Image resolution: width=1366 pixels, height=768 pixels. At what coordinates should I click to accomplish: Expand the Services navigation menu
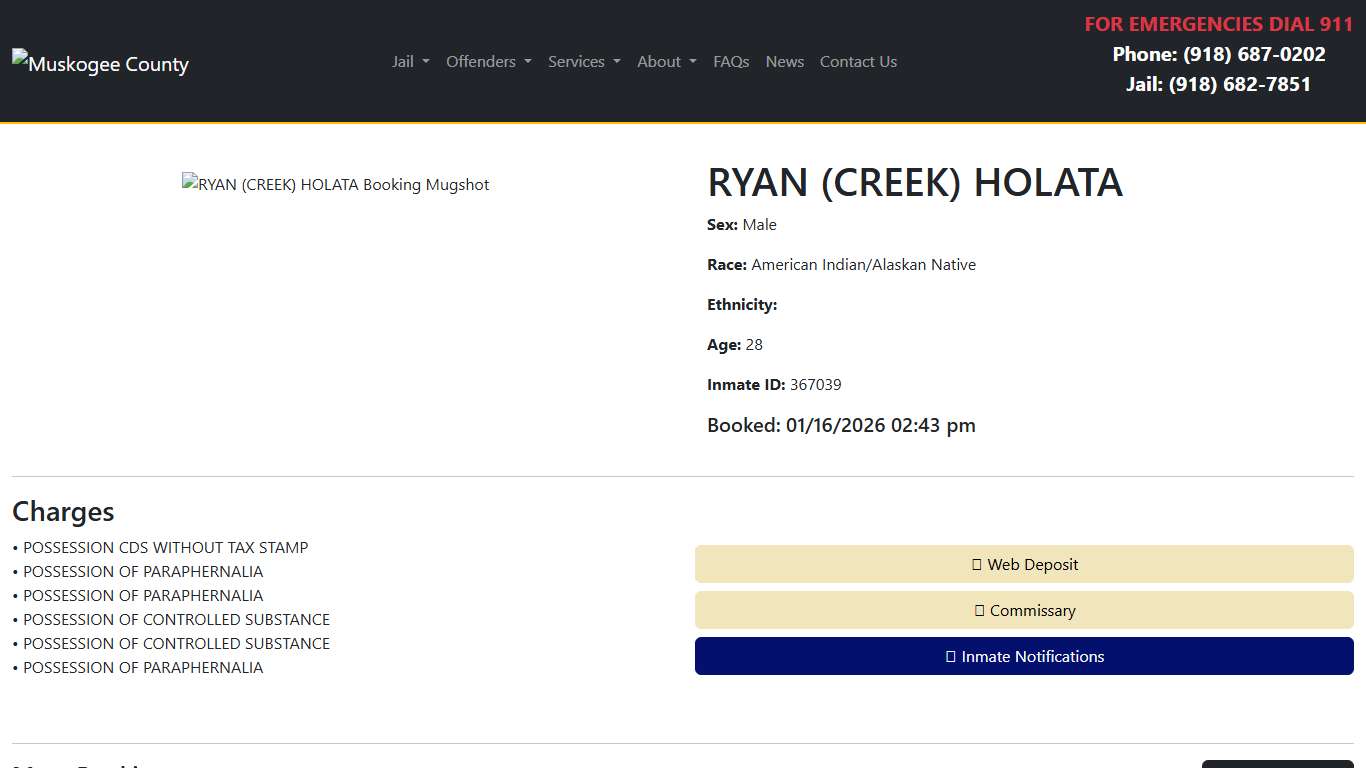(x=583, y=61)
